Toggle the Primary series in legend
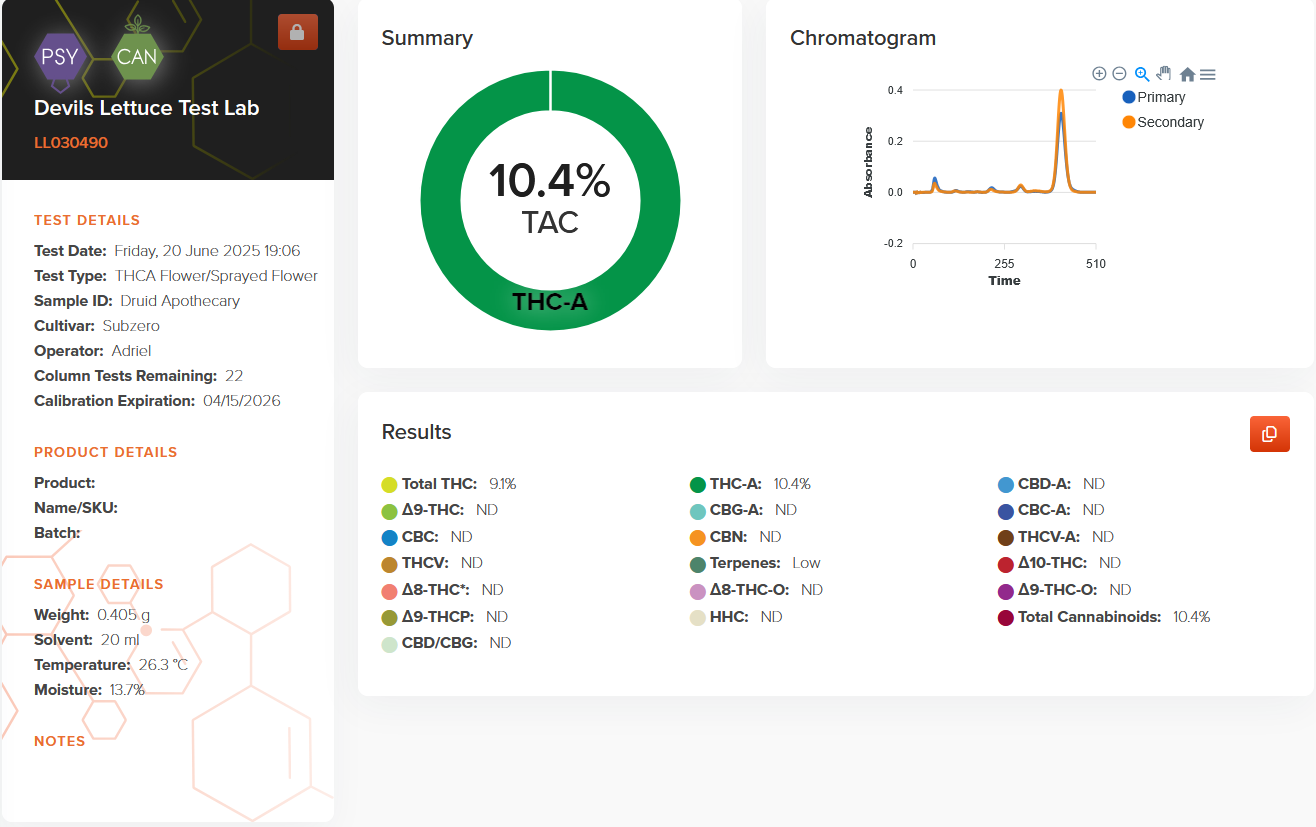This screenshot has width=1316, height=827. coord(1153,97)
